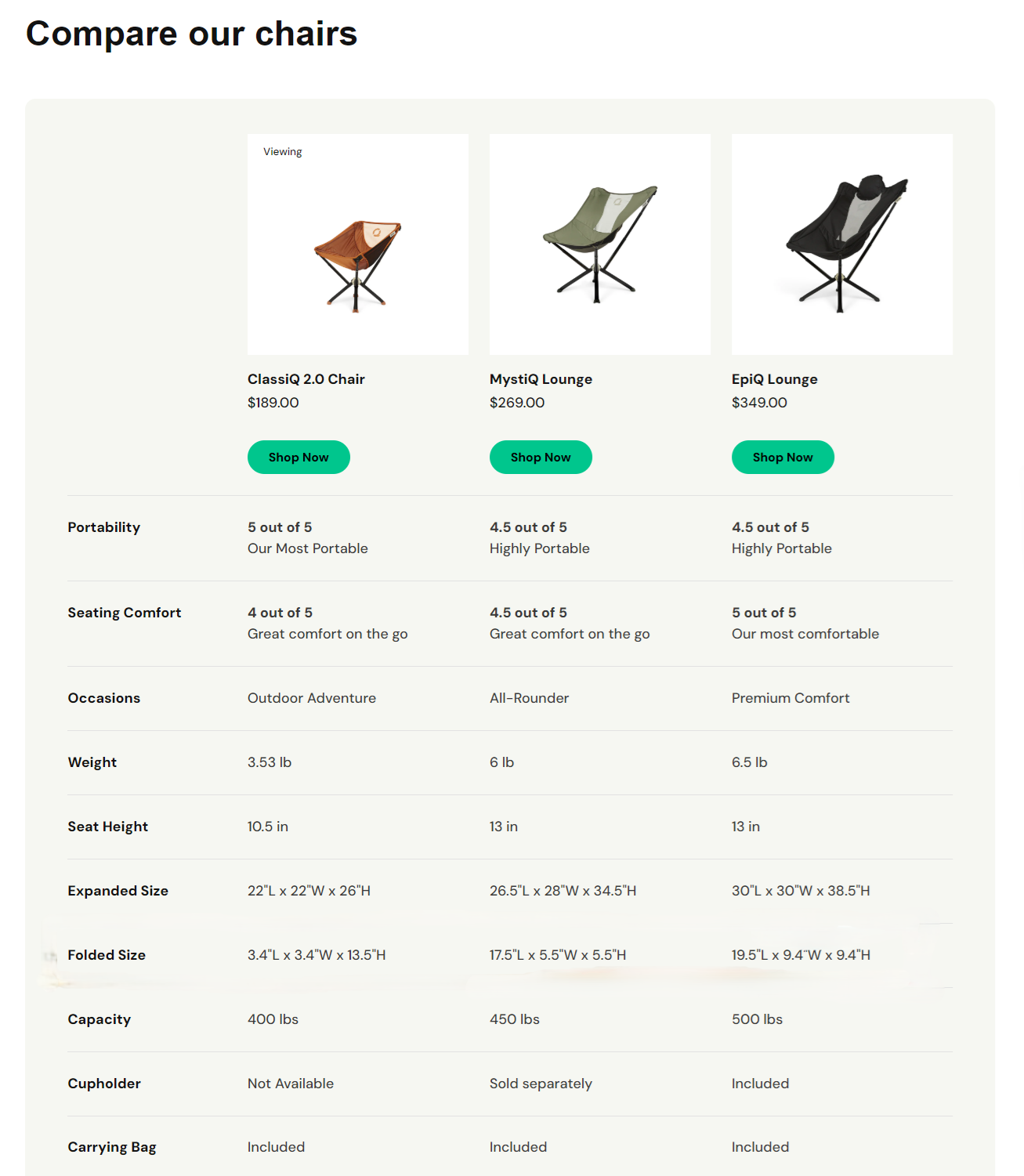Click the $189.00 price text
This screenshot has width=1024, height=1176.
coord(273,403)
